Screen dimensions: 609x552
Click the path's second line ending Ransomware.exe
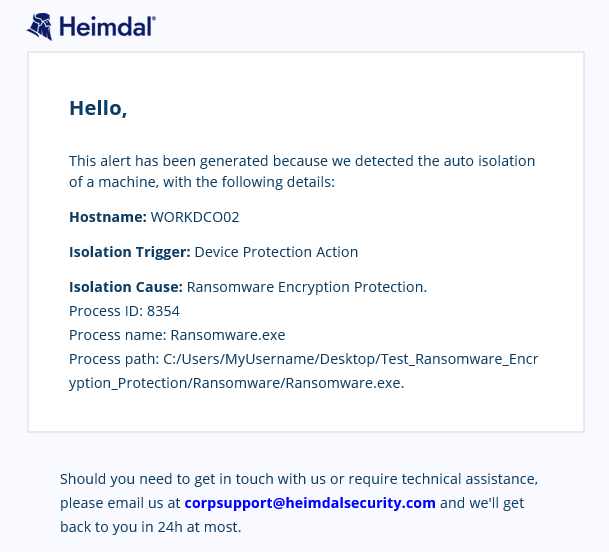pyautogui.click(x=237, y=383)
